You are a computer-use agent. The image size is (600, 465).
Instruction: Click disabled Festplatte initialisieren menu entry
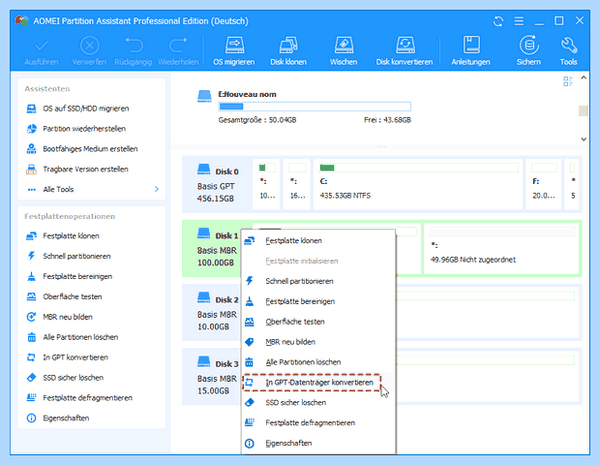tap(319, 261)
